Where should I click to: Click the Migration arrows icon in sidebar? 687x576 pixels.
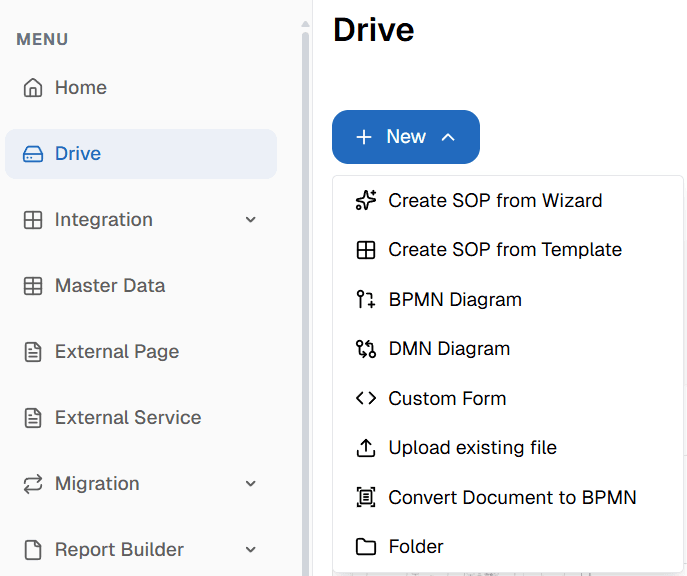click(x=33, y=484)
